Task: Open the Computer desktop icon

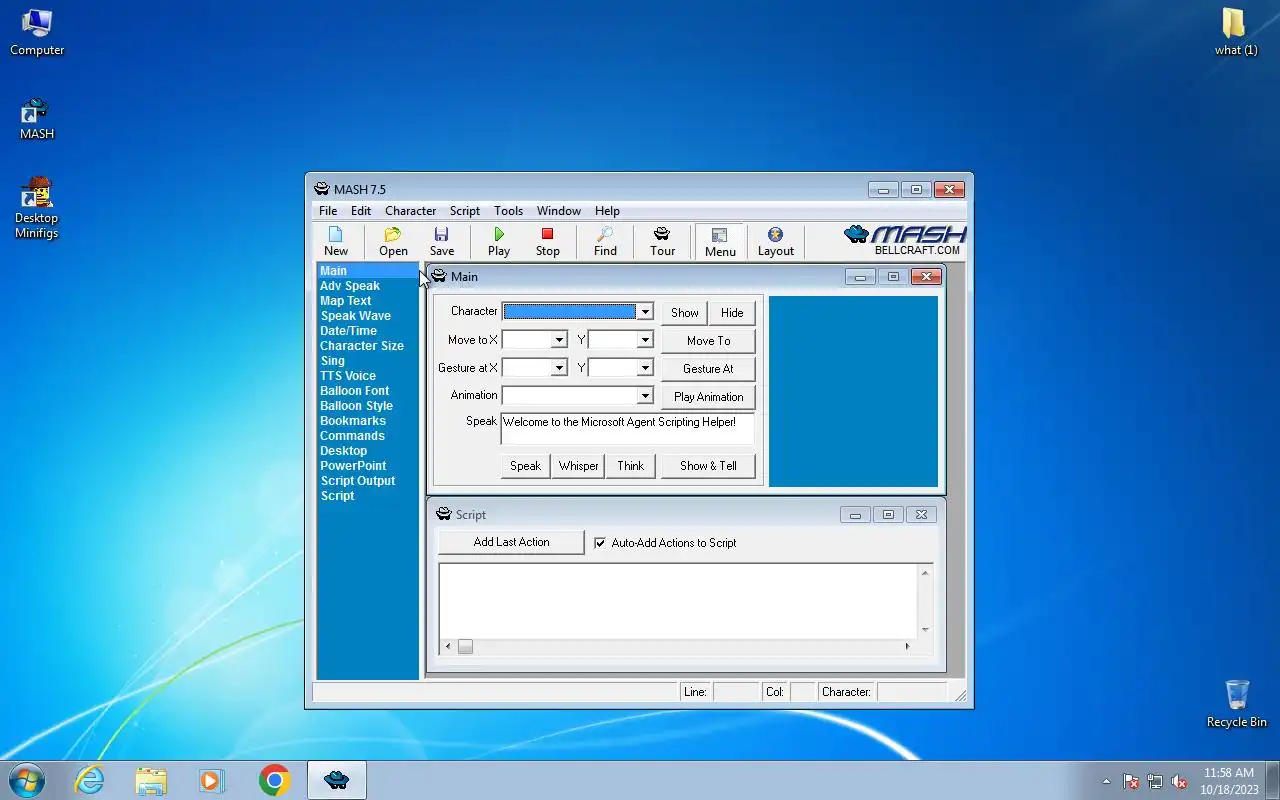Action: pyautogui.click(x=37, y=32)
